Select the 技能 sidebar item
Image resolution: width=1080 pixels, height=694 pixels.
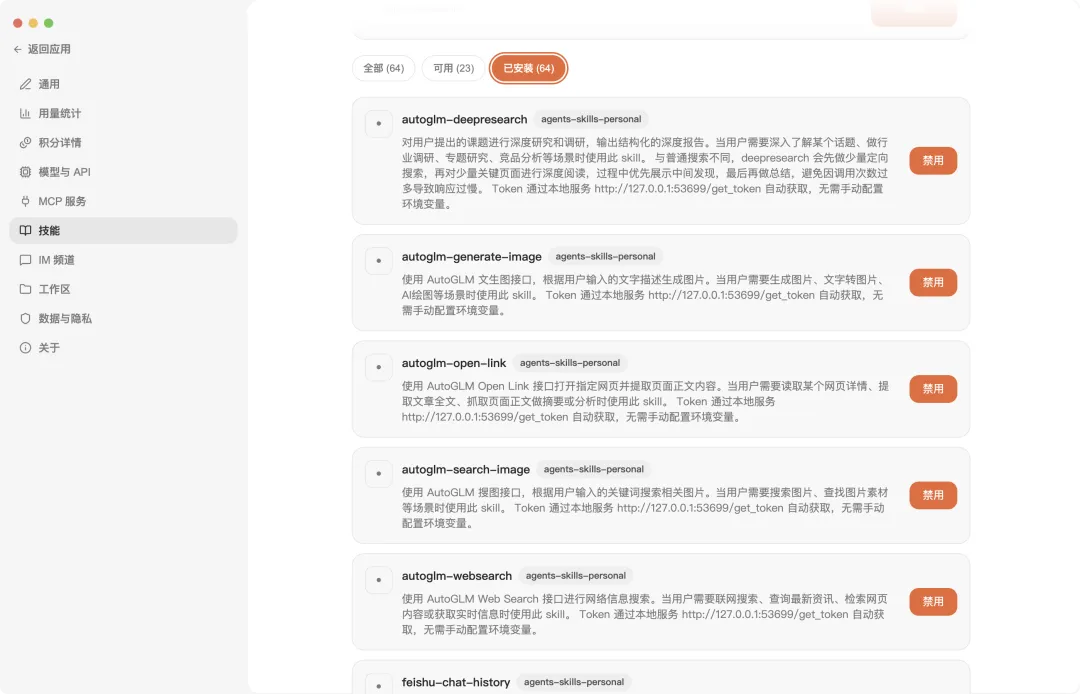123,231
